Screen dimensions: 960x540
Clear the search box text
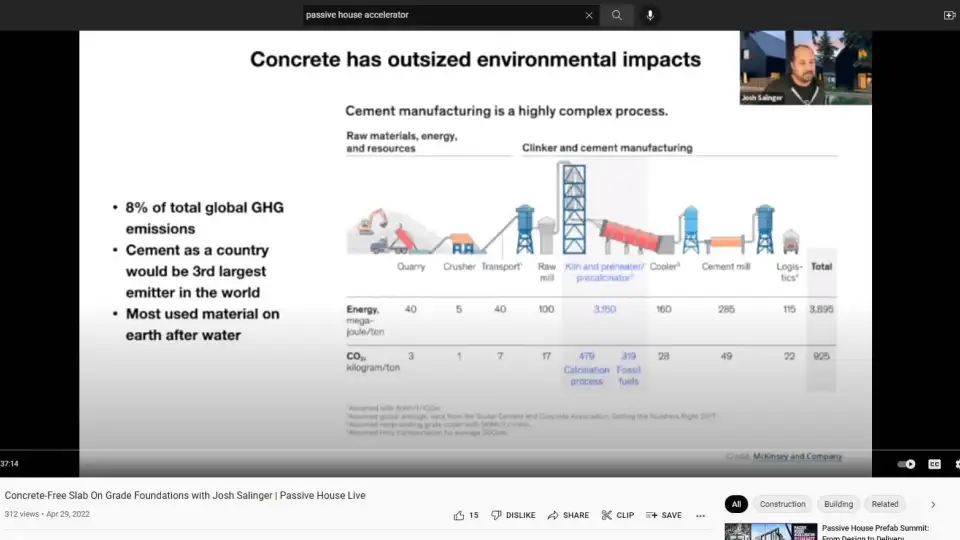(x=589, y=15)
